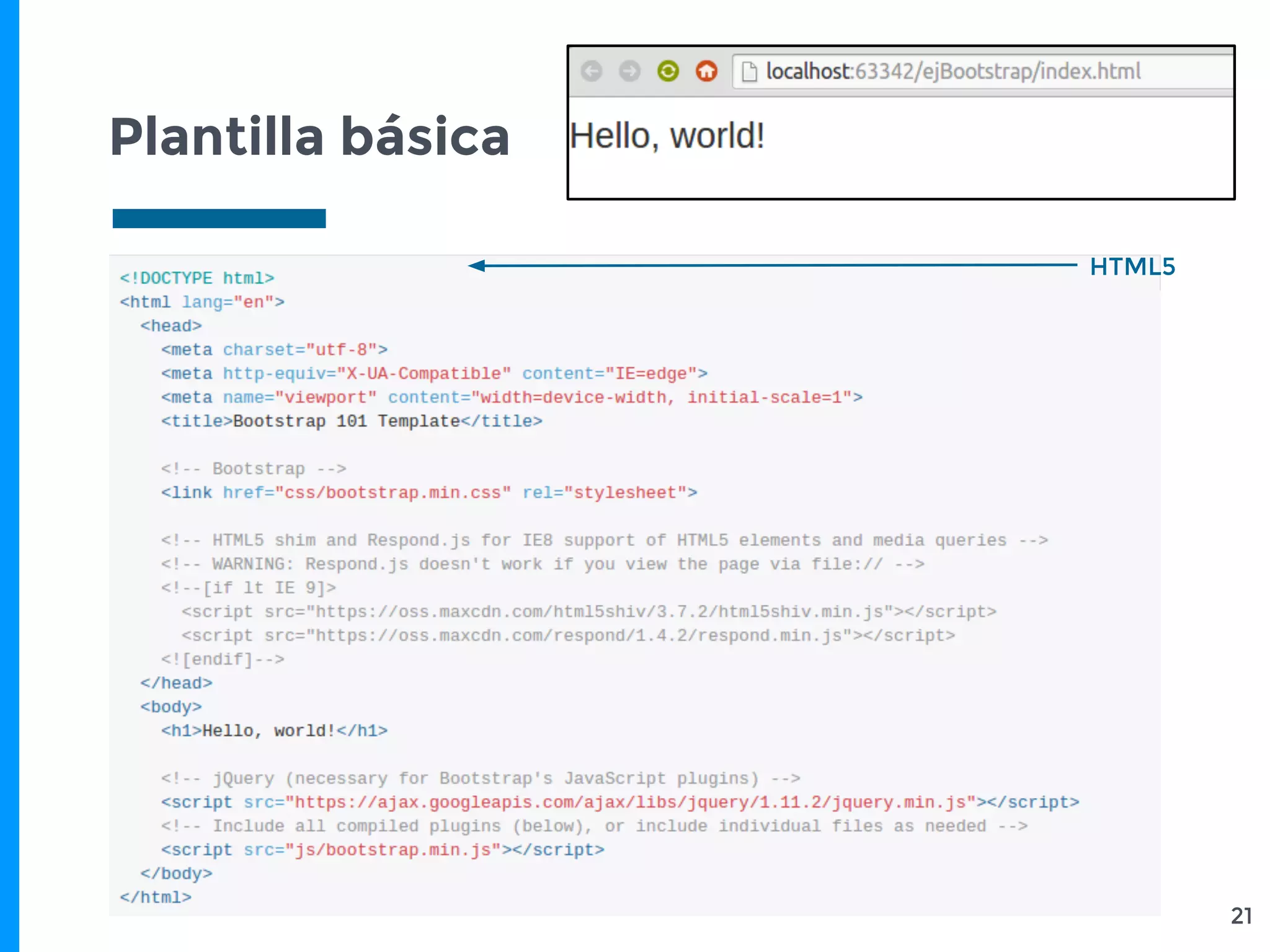Image resolution: width=1270 pixels, height=952 pixels.
Task: Click the js/bootstrap.min.js script line
Action: [383, 850]
